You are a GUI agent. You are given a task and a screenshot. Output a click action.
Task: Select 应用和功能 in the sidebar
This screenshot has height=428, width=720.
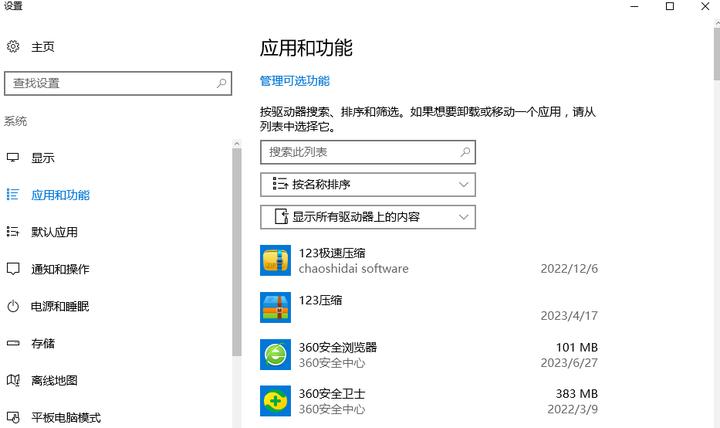pyautogui.click(x=60, y=195)
